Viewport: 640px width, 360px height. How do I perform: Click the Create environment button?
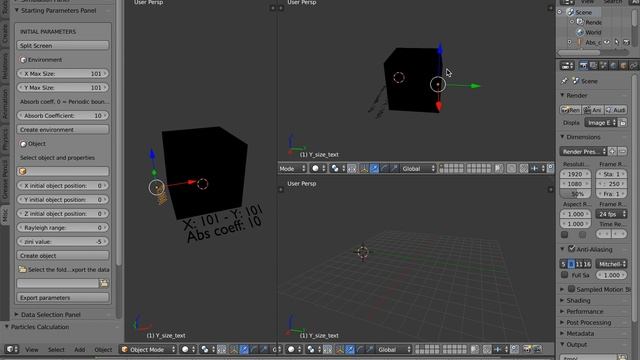click(63, 129)
